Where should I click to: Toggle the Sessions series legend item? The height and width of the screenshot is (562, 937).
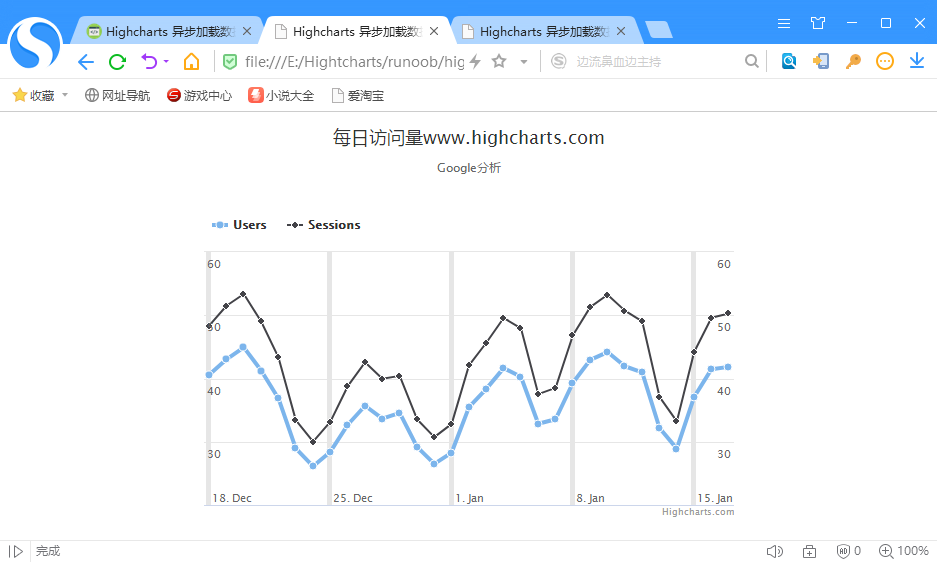click(x=323, y=225)
